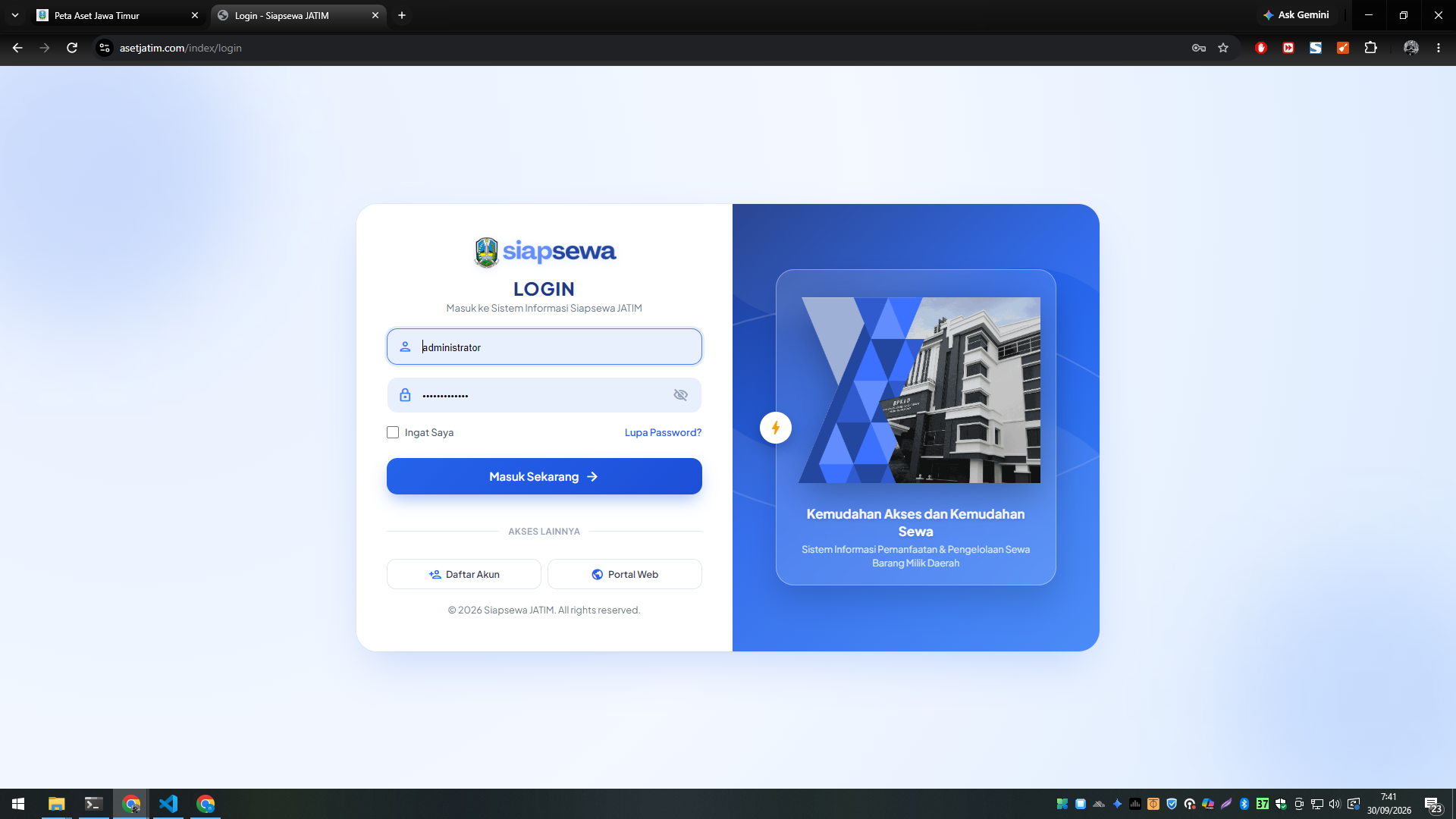The image size is (1456, 819).
Task: Open the Daftar Akun button
Action: pos(464,574)
